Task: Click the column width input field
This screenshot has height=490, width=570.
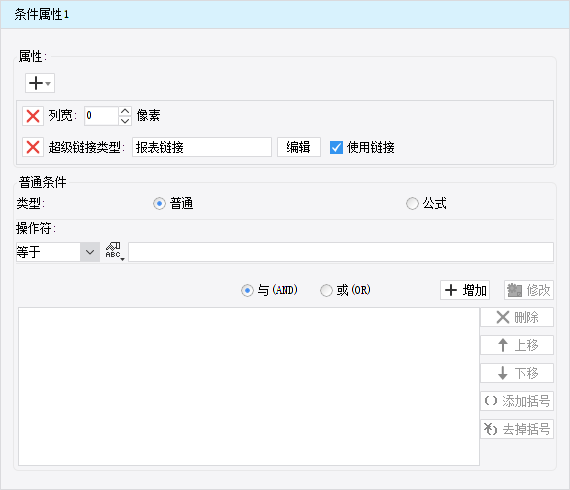Action: coord(101,116)
